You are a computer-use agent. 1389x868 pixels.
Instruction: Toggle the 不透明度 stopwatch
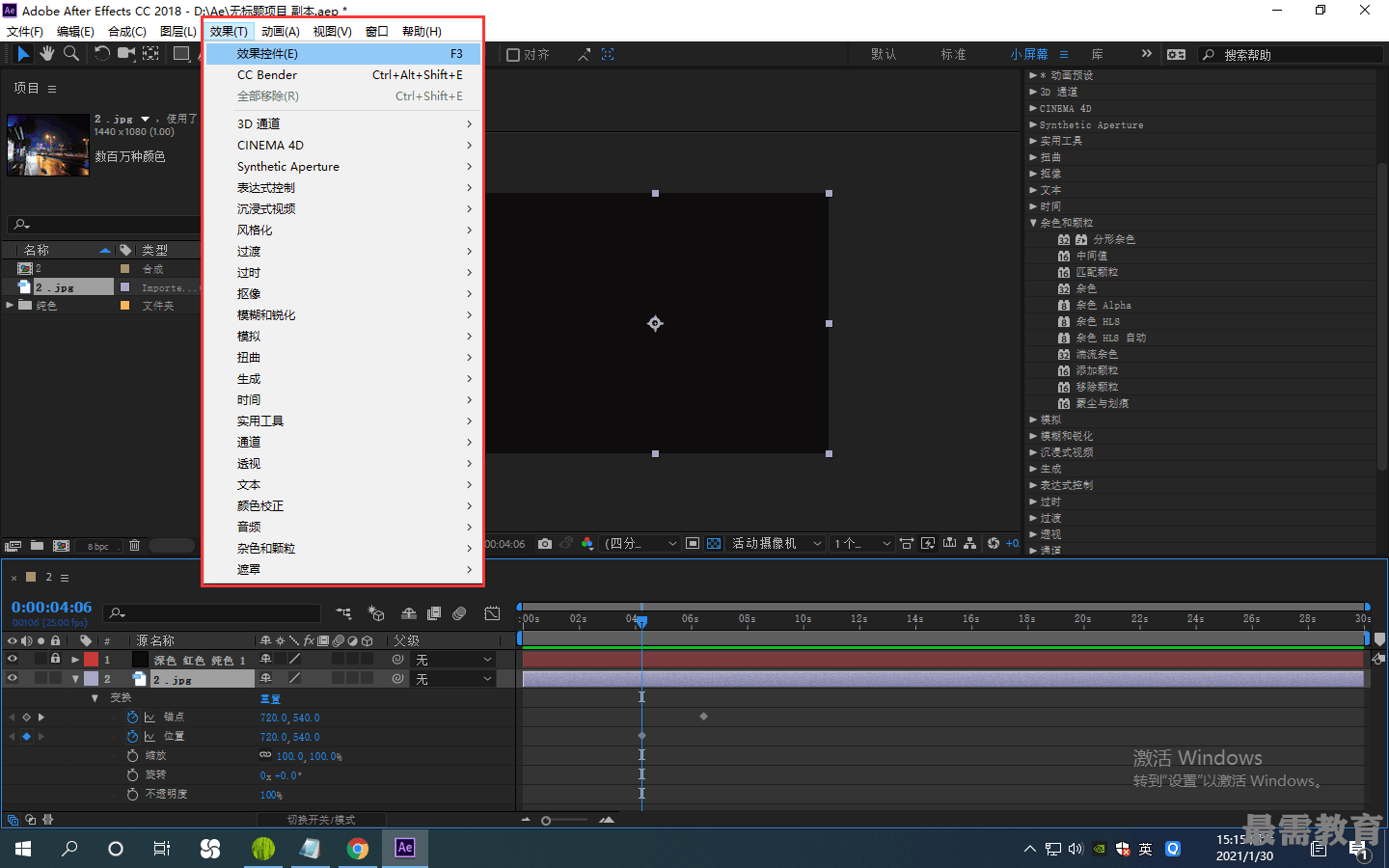(x=132, y=795)
